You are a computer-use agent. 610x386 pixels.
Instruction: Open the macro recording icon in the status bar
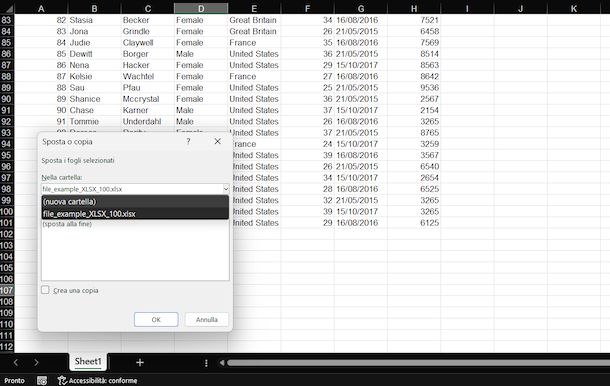[x=42, y=381]
